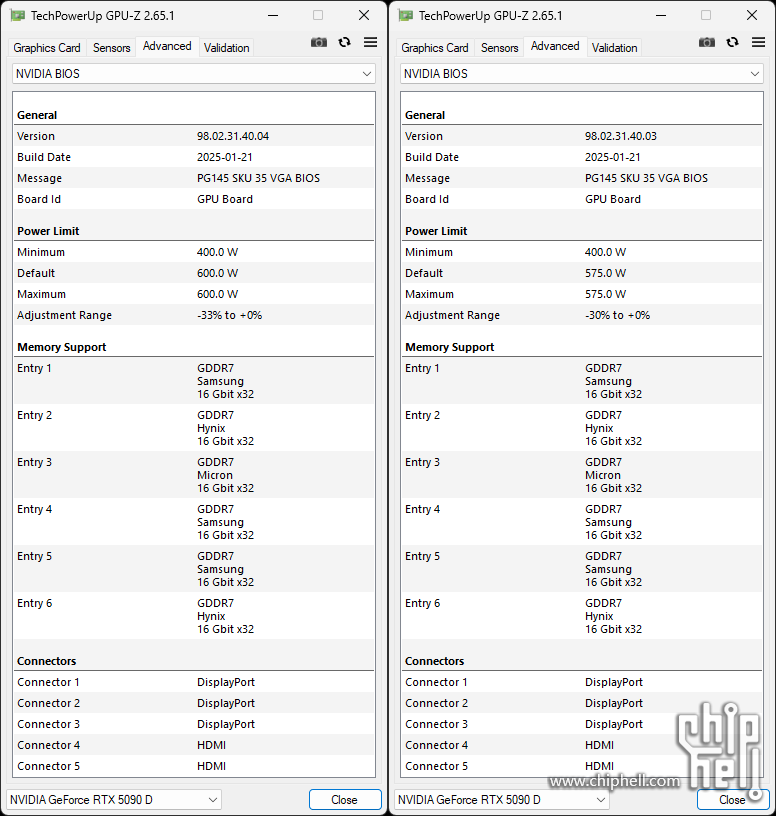Open Validation tab in right window
Screen dimensions: 776x816
point(615,48)
